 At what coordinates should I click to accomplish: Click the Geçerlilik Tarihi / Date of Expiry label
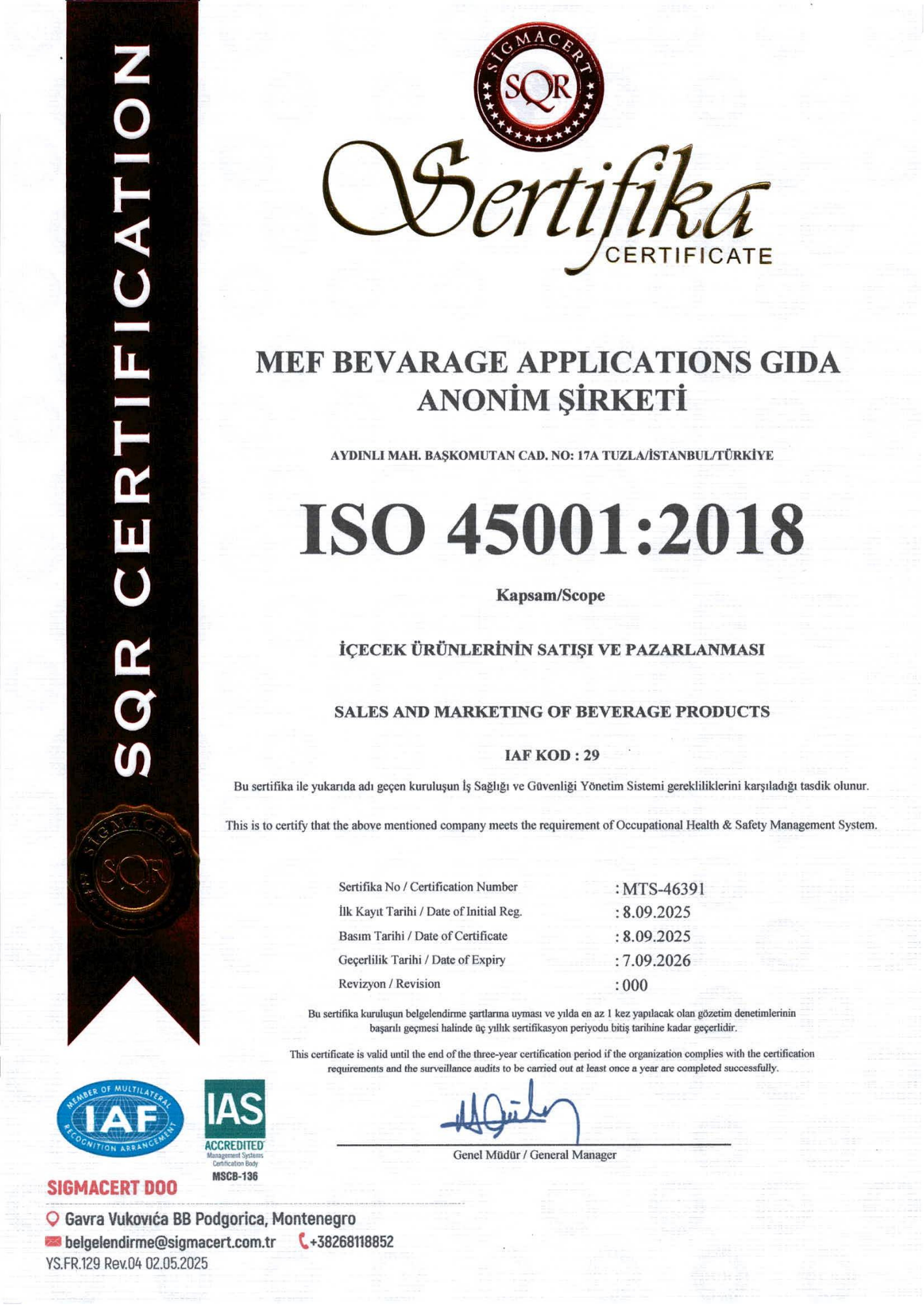coord(422,960)
